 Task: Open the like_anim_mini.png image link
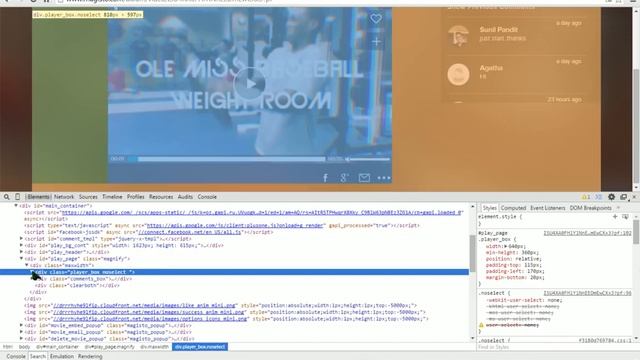[x=144, y=305]
